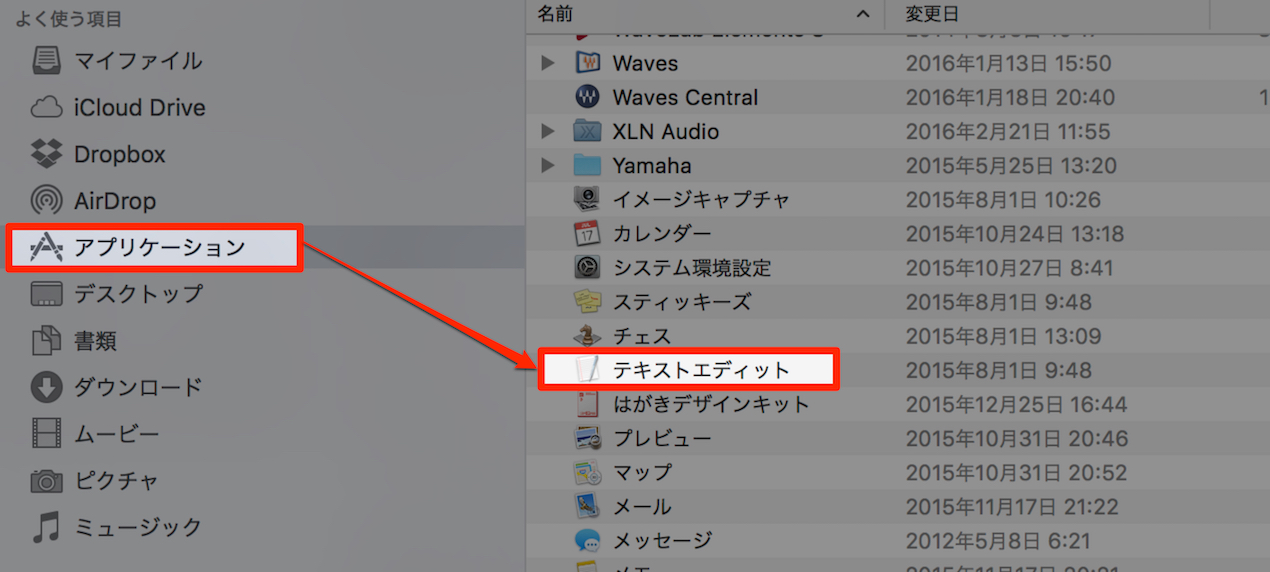Expand the XLN Audio disclosure triangle
1270x572 pixels.
coord(547,131)
